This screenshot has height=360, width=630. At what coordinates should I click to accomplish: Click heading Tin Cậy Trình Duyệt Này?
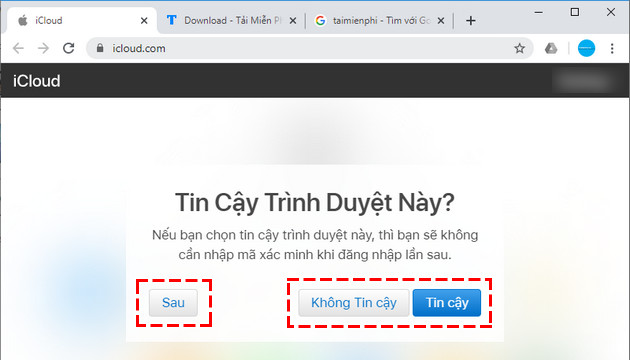315,202
